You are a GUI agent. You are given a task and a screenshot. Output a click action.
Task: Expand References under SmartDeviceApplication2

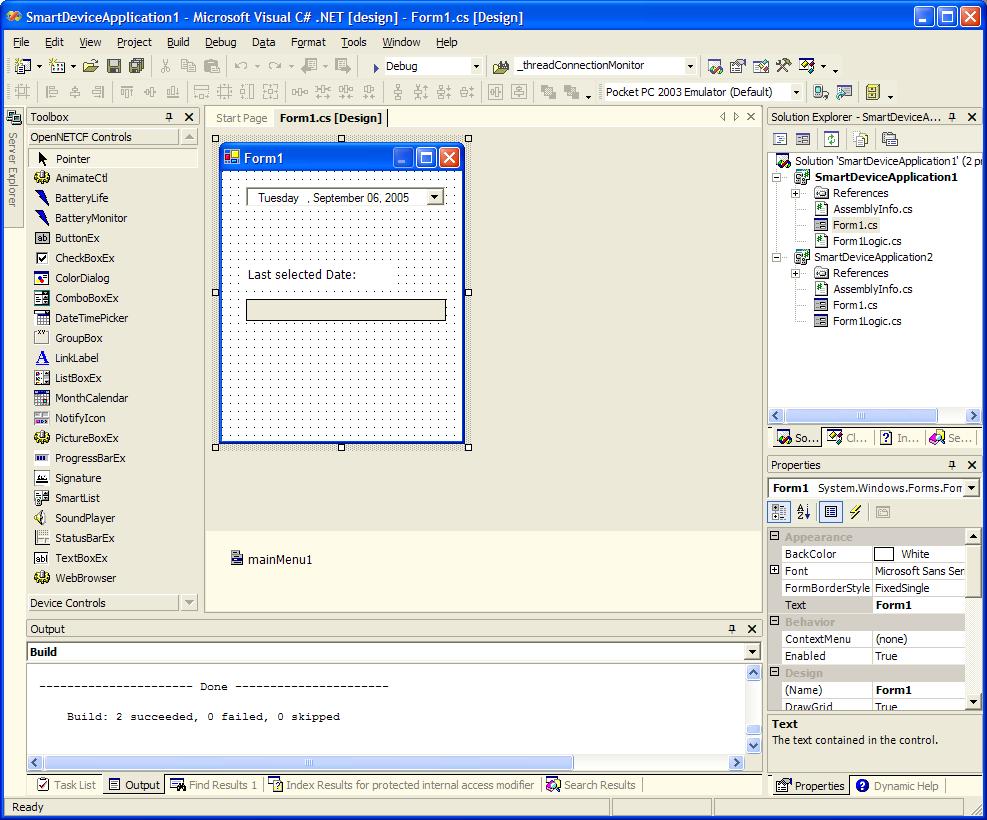(796, 273)
